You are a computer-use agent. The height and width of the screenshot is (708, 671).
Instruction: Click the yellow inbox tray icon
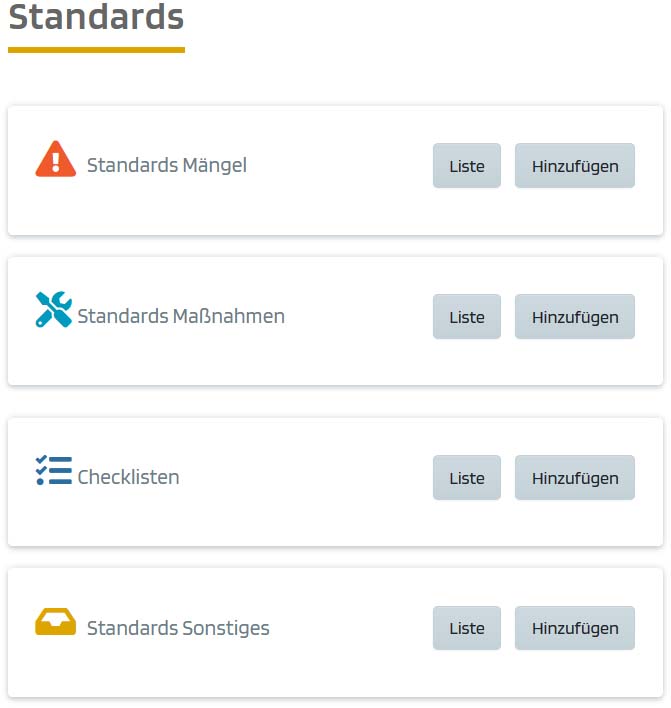[x=55, y=622]
